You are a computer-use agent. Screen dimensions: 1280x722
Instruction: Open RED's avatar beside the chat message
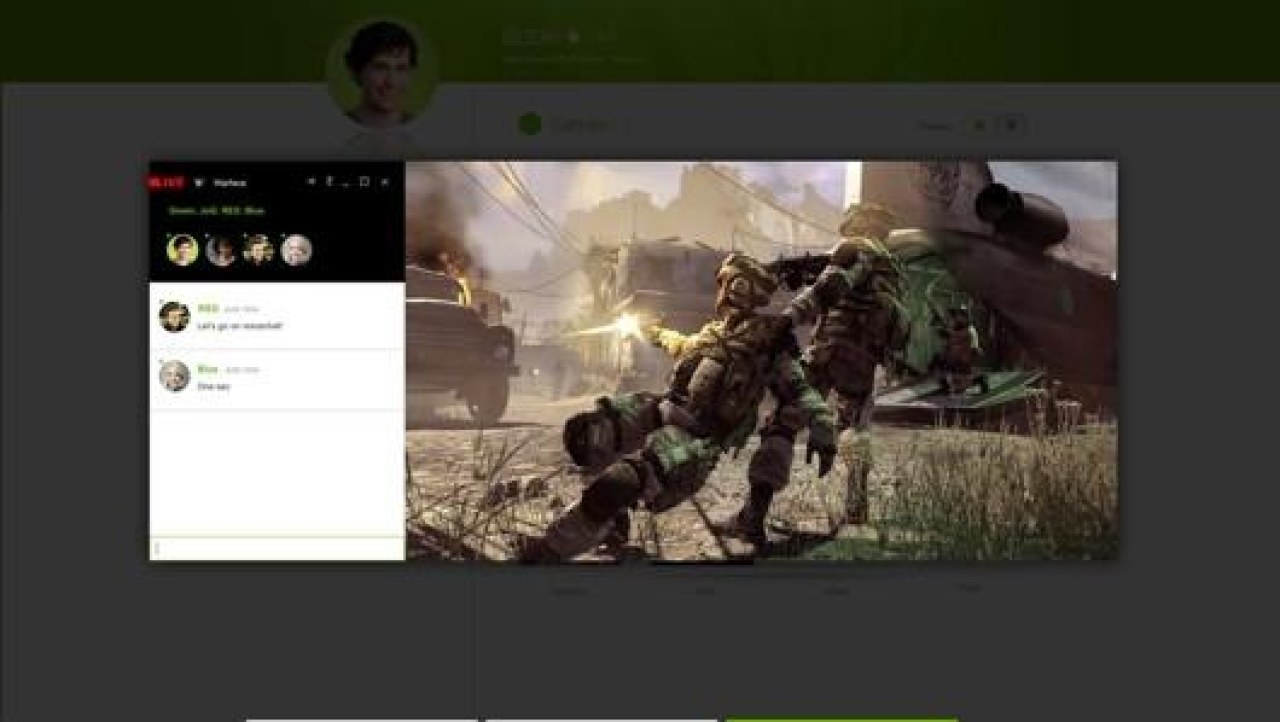[174, 317]
